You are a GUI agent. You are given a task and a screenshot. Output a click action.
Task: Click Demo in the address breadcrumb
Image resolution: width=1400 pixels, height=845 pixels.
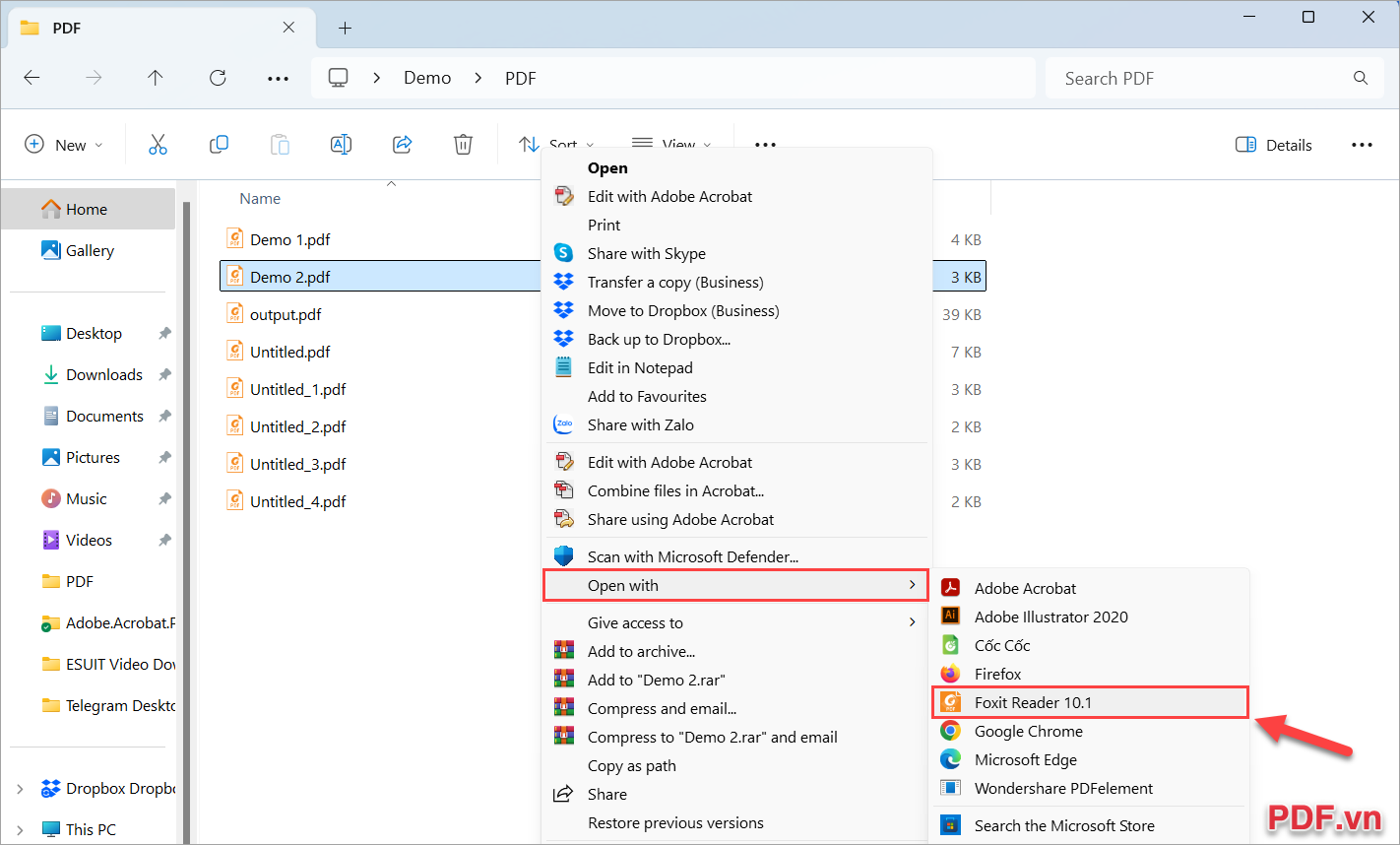point(427,78)
